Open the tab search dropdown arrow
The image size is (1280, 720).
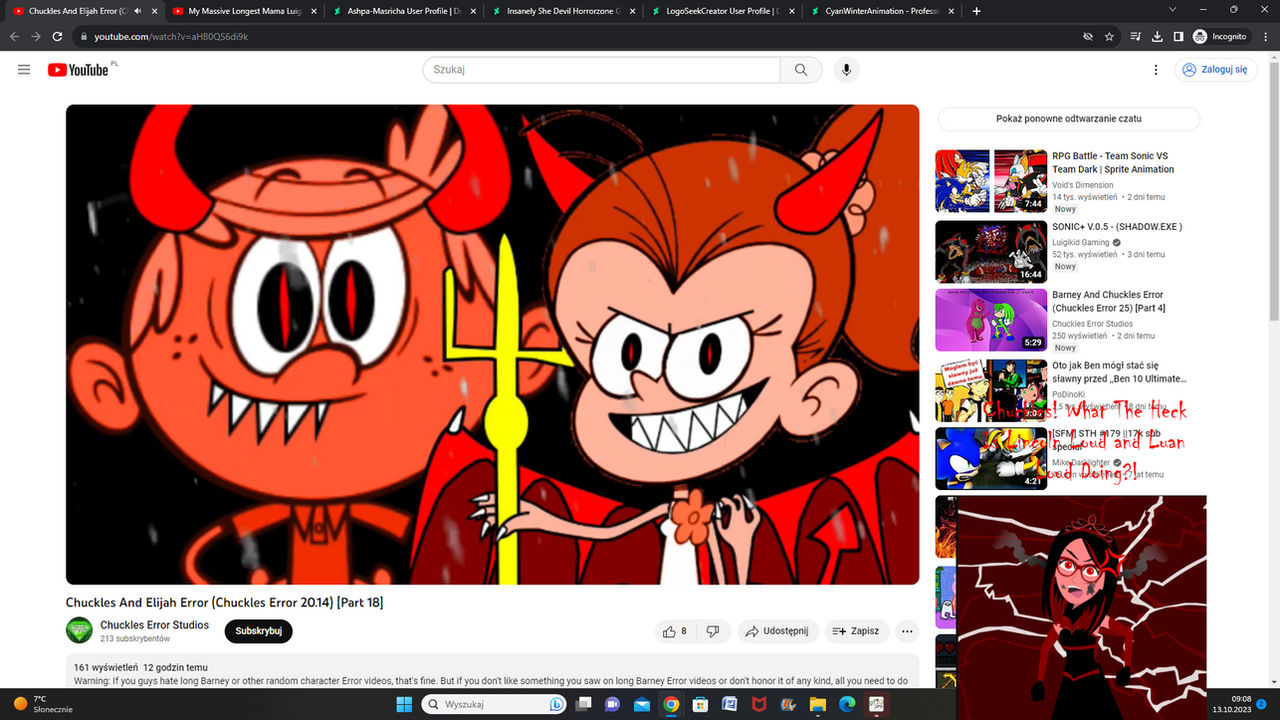[x=1173, y=10]
